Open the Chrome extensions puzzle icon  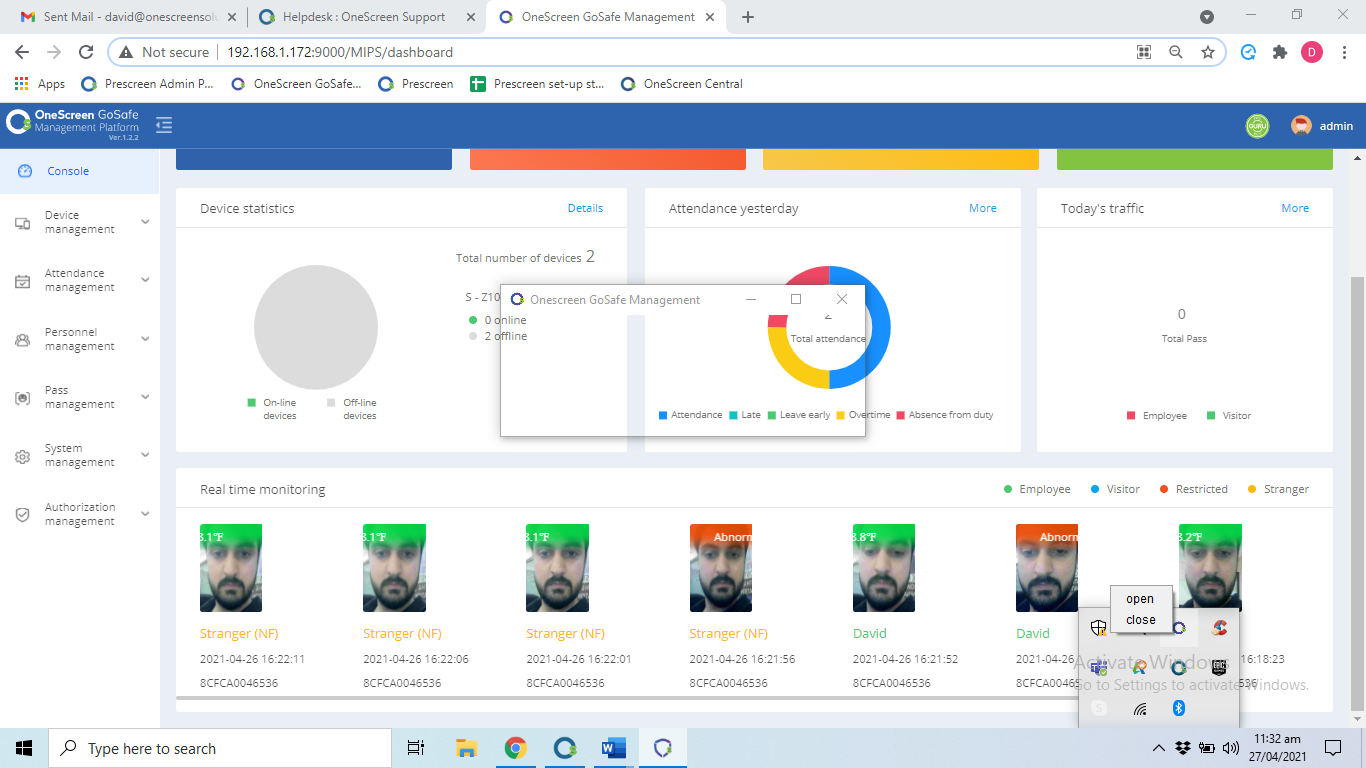point(1279,52)
